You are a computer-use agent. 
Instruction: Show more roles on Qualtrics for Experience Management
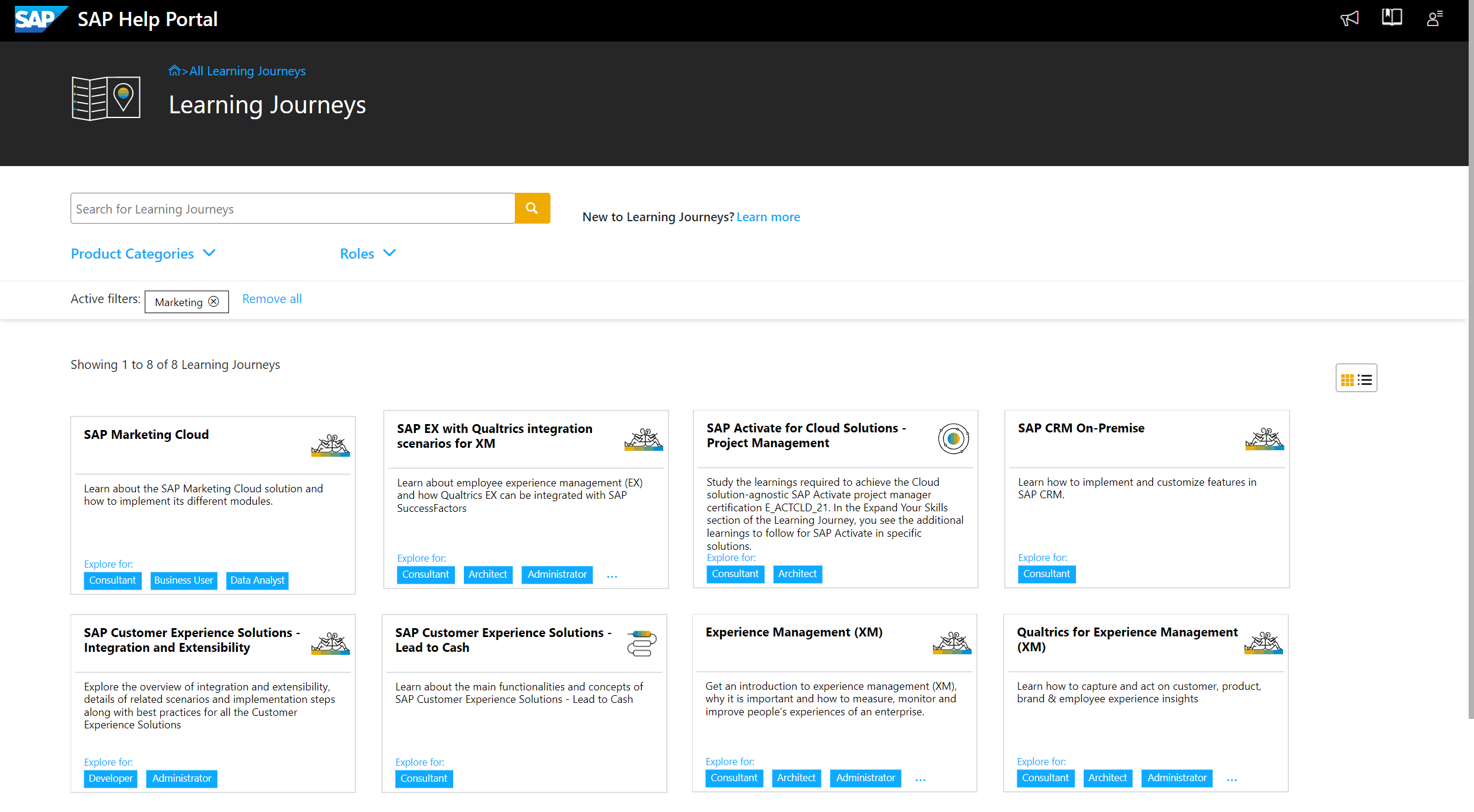click(1232, 779)
